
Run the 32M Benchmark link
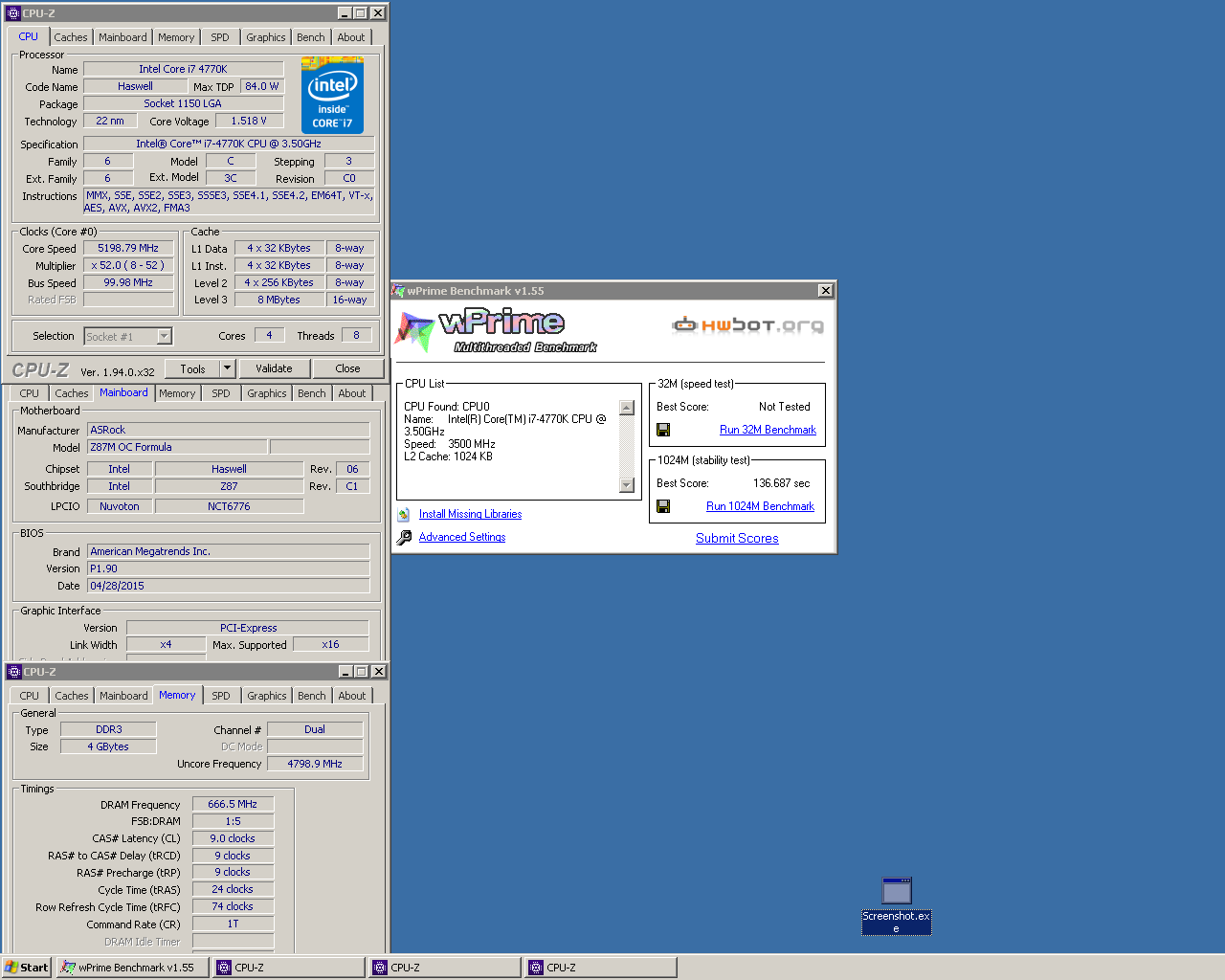[768, 430]
